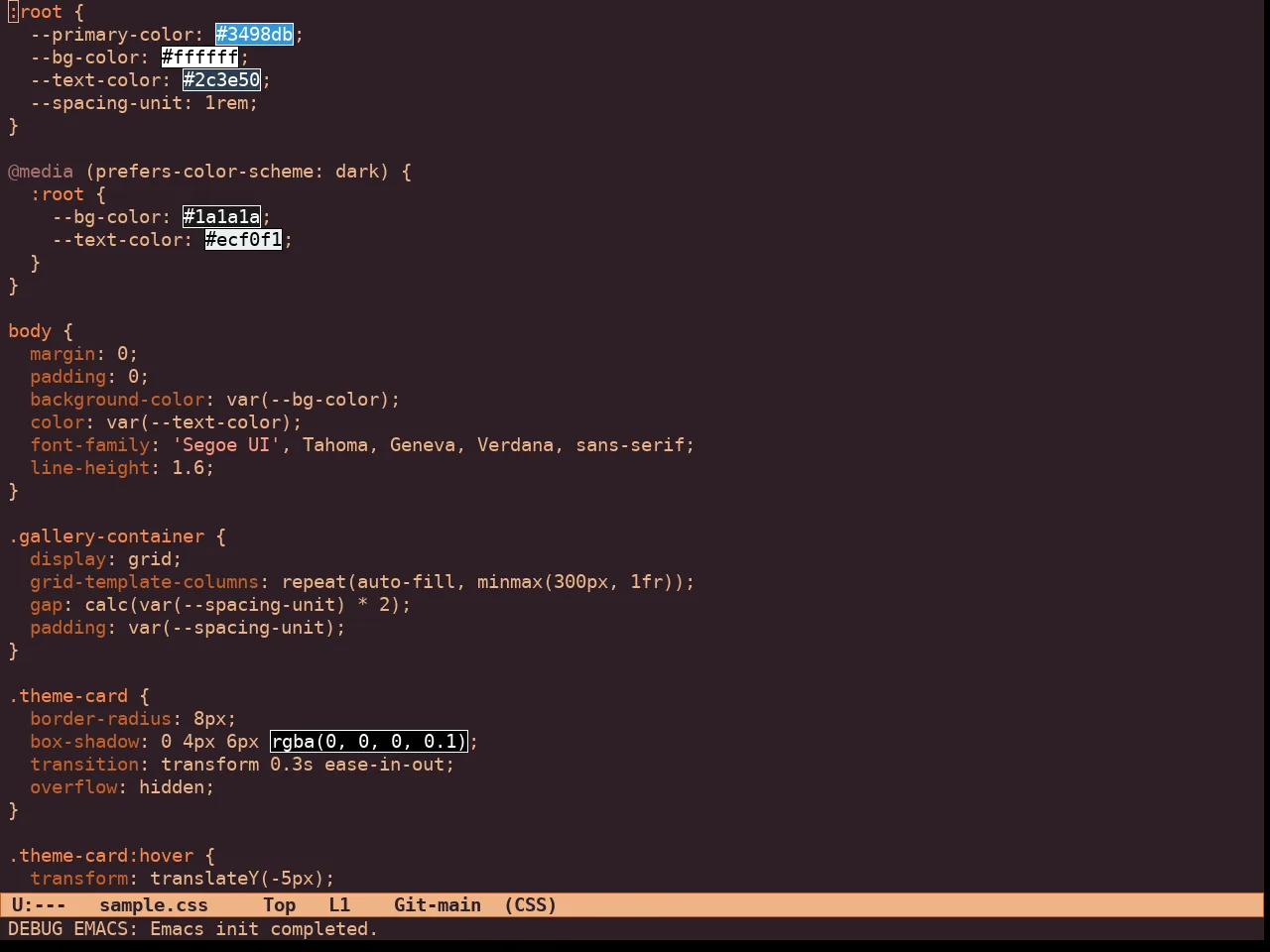Click the echo area message 'Emacs init completed.'
The height and width of the screenshot is (952, 1270).
point(264,928)
